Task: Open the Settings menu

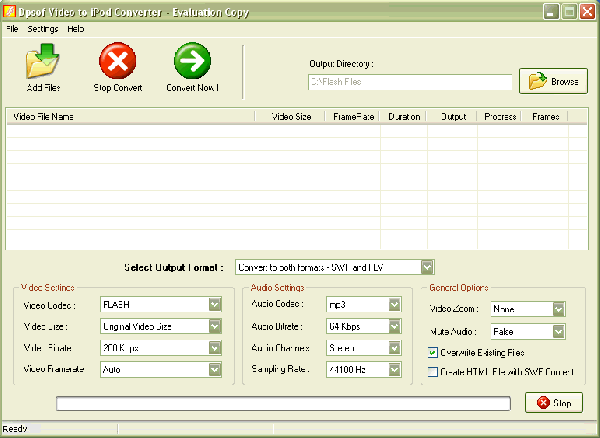Action: 42,29
